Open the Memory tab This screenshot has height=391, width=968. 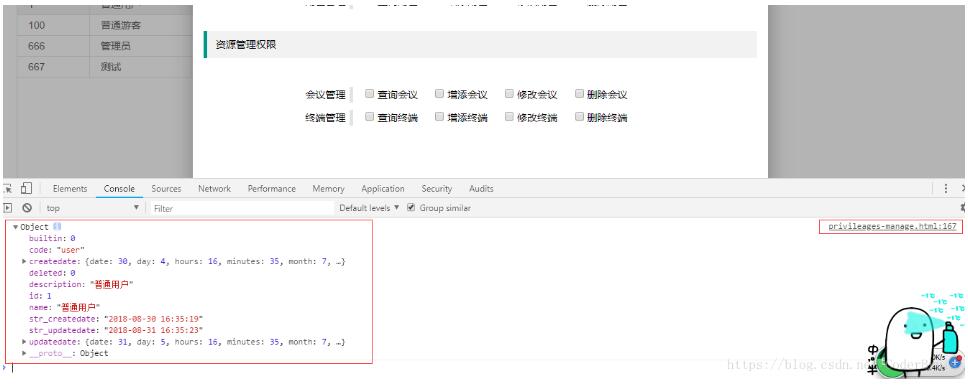tap(328, 189)
